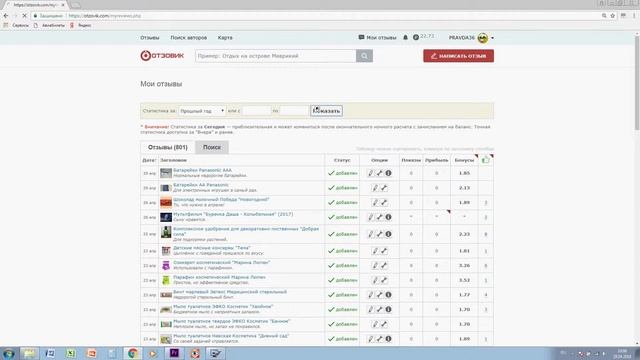Click the Otzovik logo
This screenshot has width=640, height=360.
(x=162, y=56)
